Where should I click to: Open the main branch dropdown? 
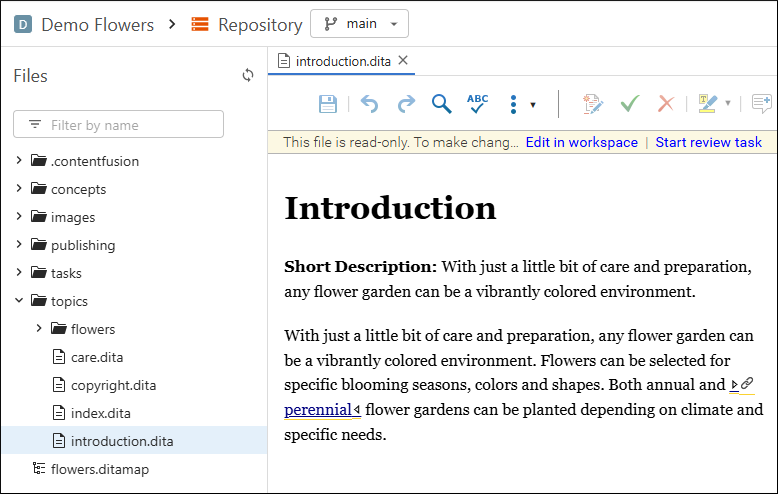tap(359, 24)
